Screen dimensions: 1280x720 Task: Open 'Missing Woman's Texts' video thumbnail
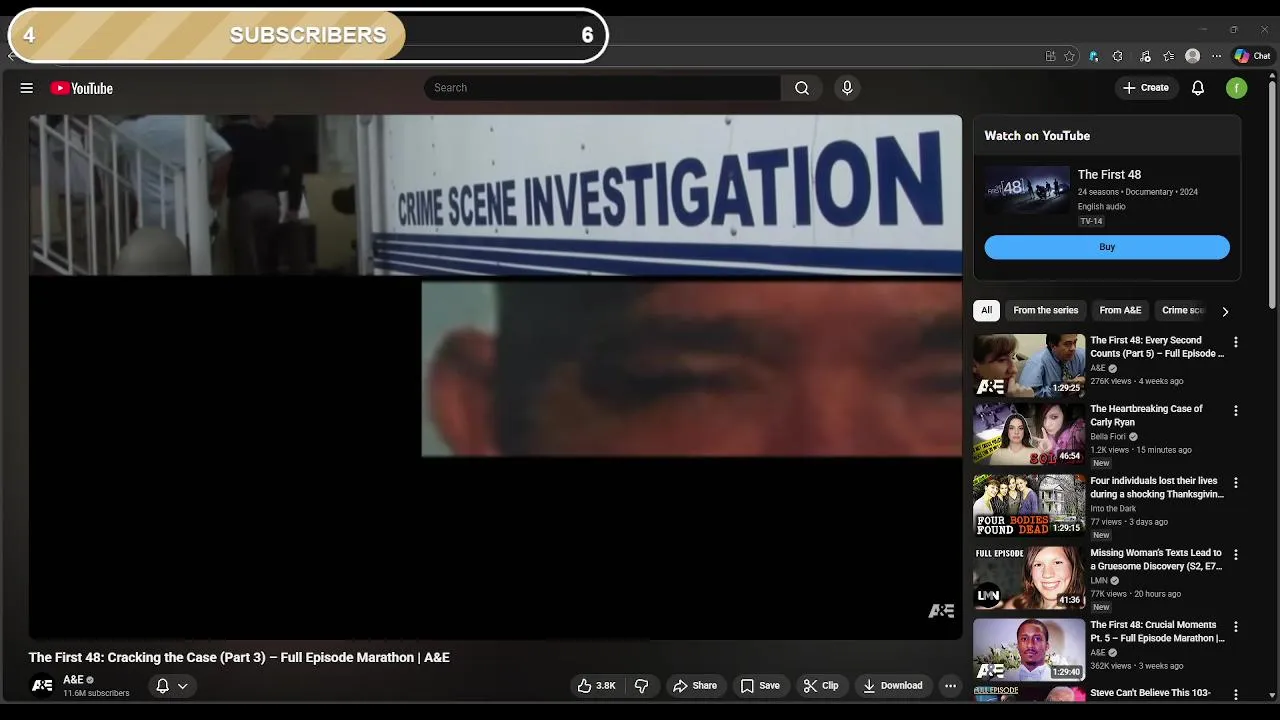click(x=1029, y=577)
